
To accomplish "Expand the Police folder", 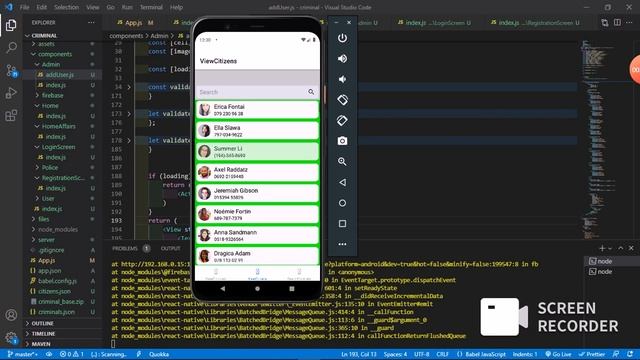I will [x=37, y=168].
